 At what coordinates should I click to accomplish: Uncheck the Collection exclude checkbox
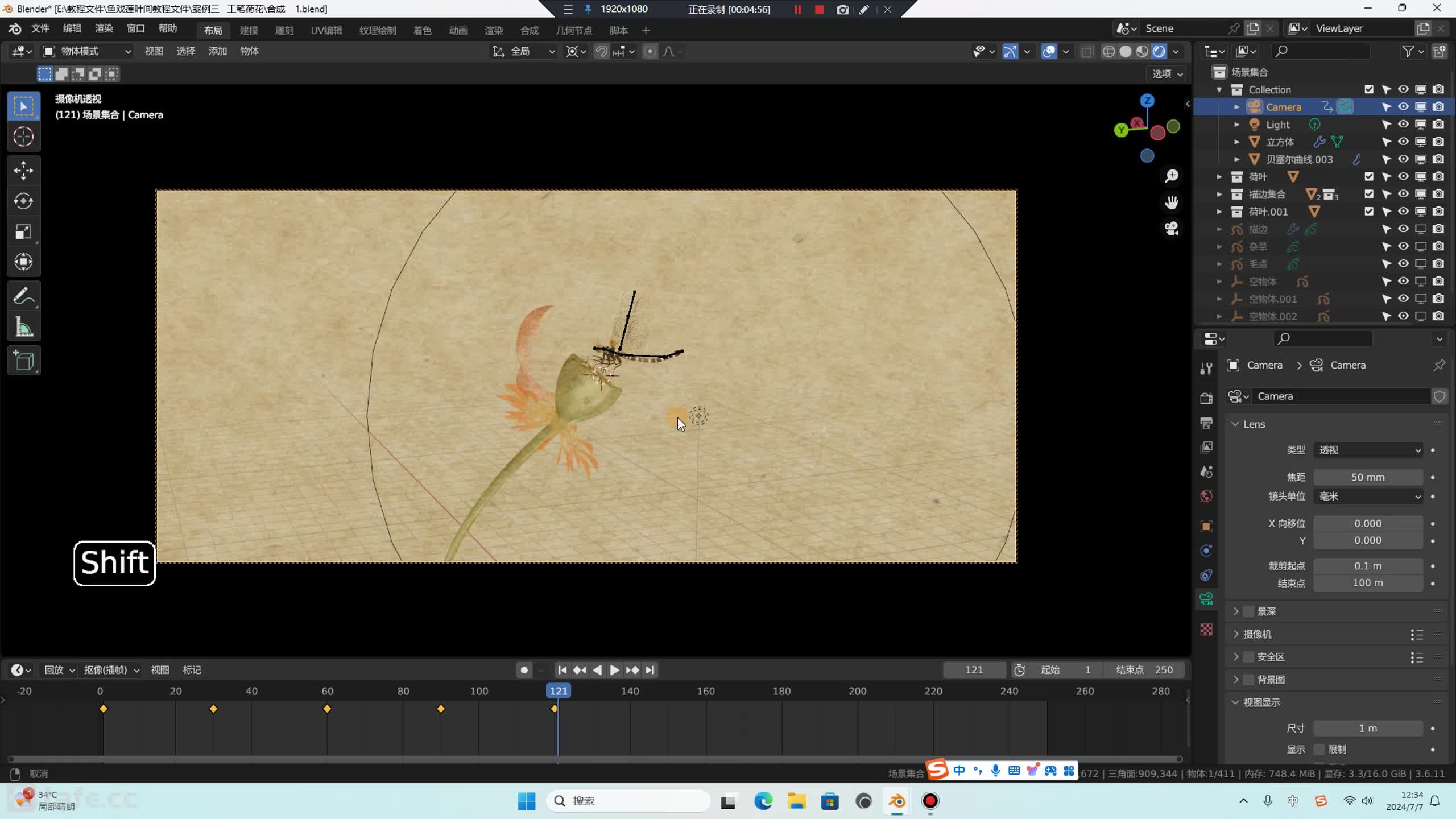pos(1369,89)
